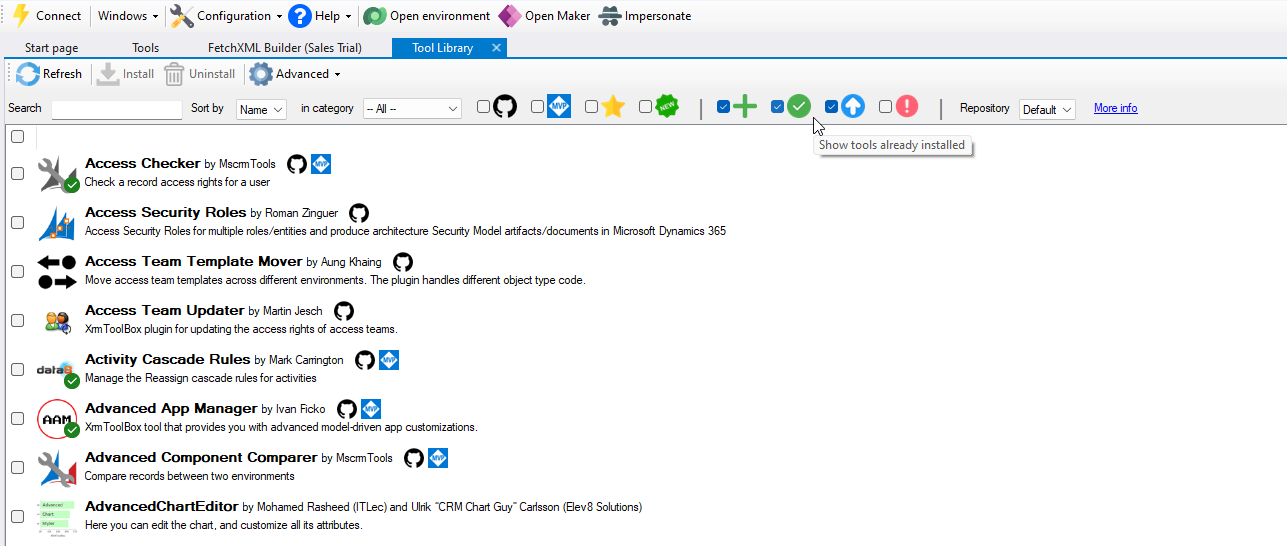Open the Repository Default dropdown
1287x546 pixels.
coord(1047,109)
